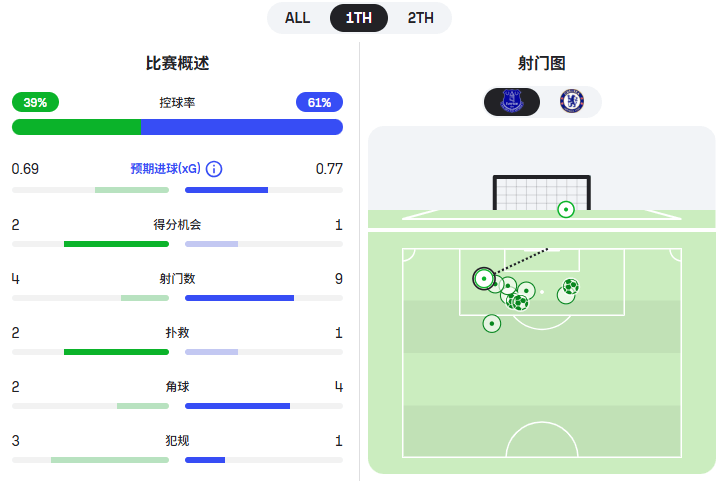Click the 预期进球(xG) label link
723x481 pixels.
click(x=165, y=169)
